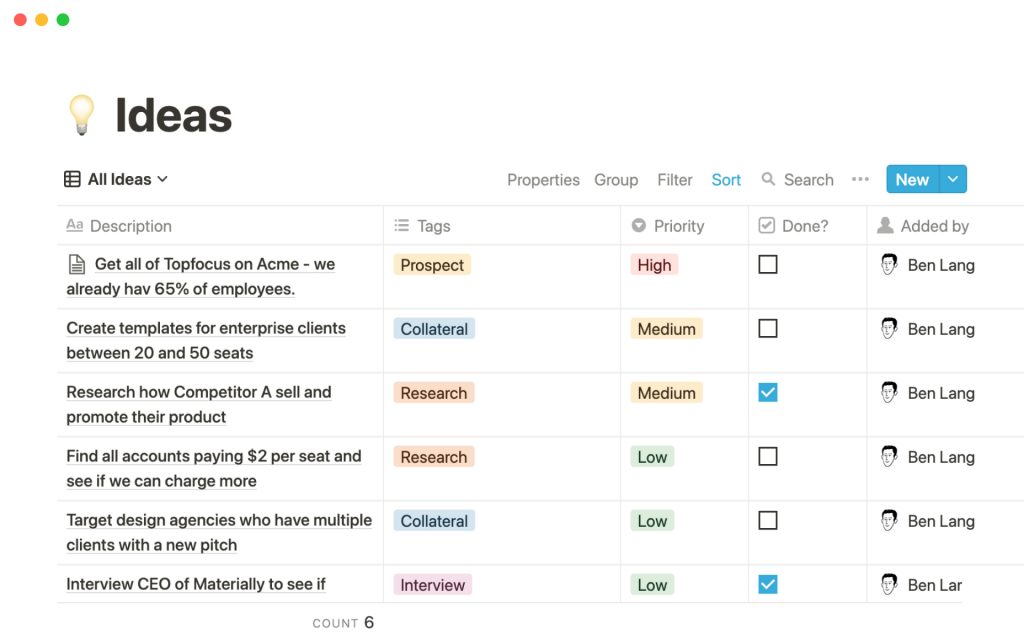Click the Ideas page title
The height and width of the screenshot is (640, 1024).
tap(173, 116)
